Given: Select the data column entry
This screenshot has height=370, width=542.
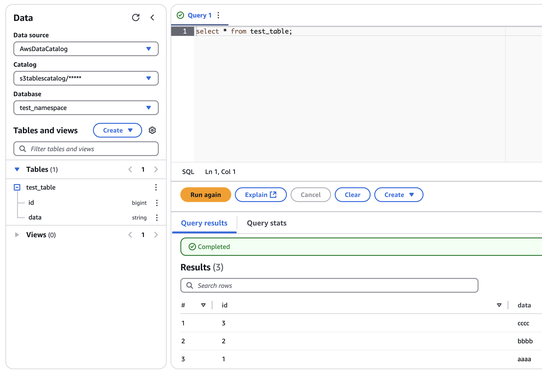Looking at the screenshot, I should [x=35, y=218].
